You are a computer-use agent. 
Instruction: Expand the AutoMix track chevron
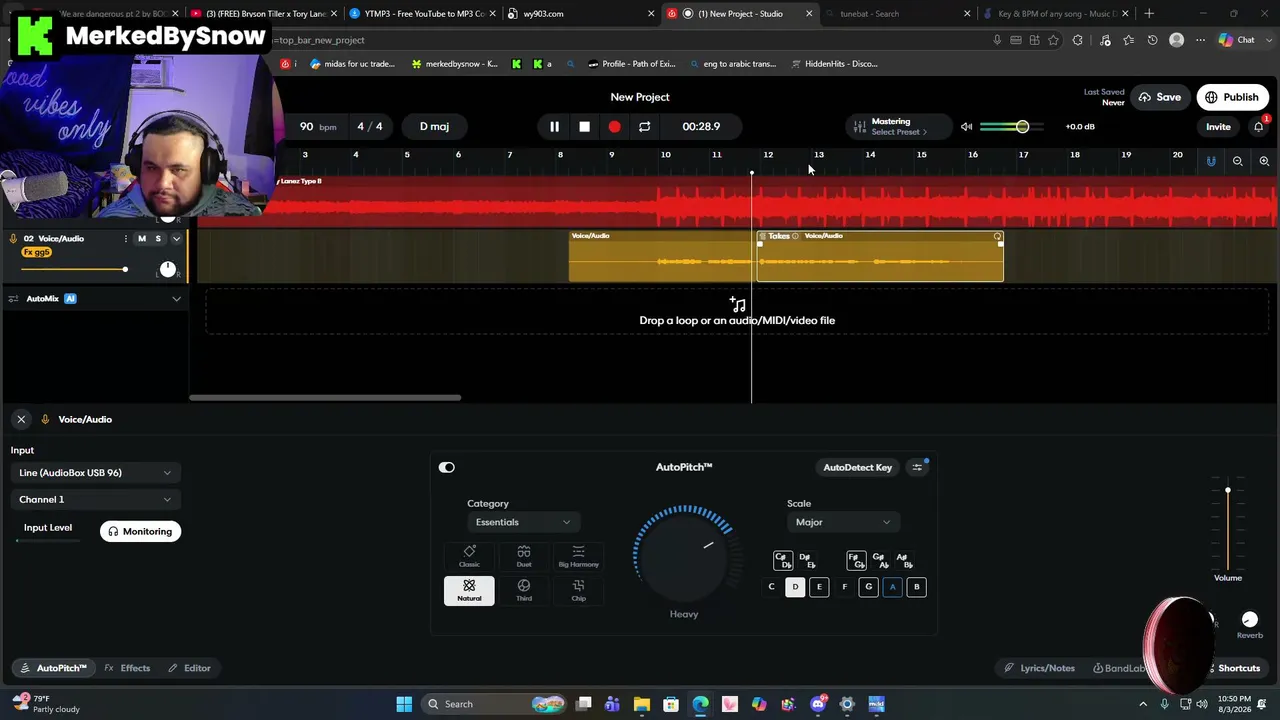click(176, 299)
